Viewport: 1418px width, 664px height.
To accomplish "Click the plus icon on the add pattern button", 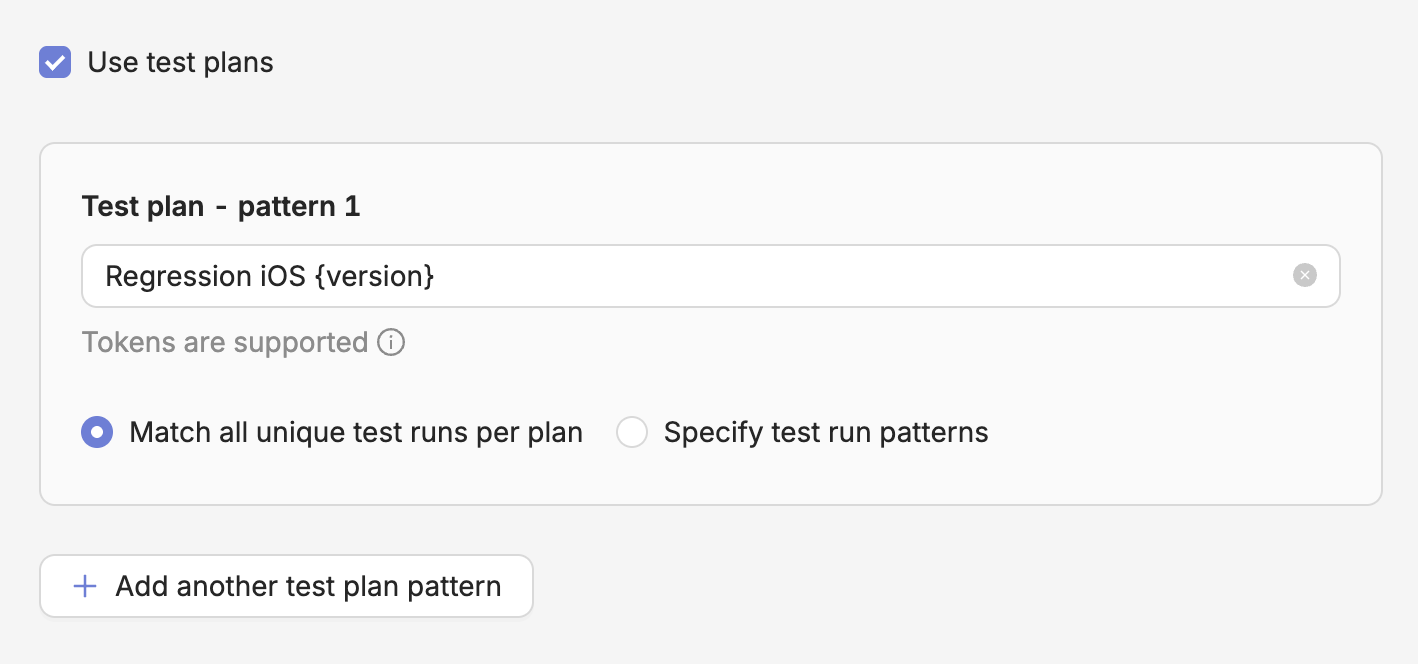I will (x=85, y=586).
